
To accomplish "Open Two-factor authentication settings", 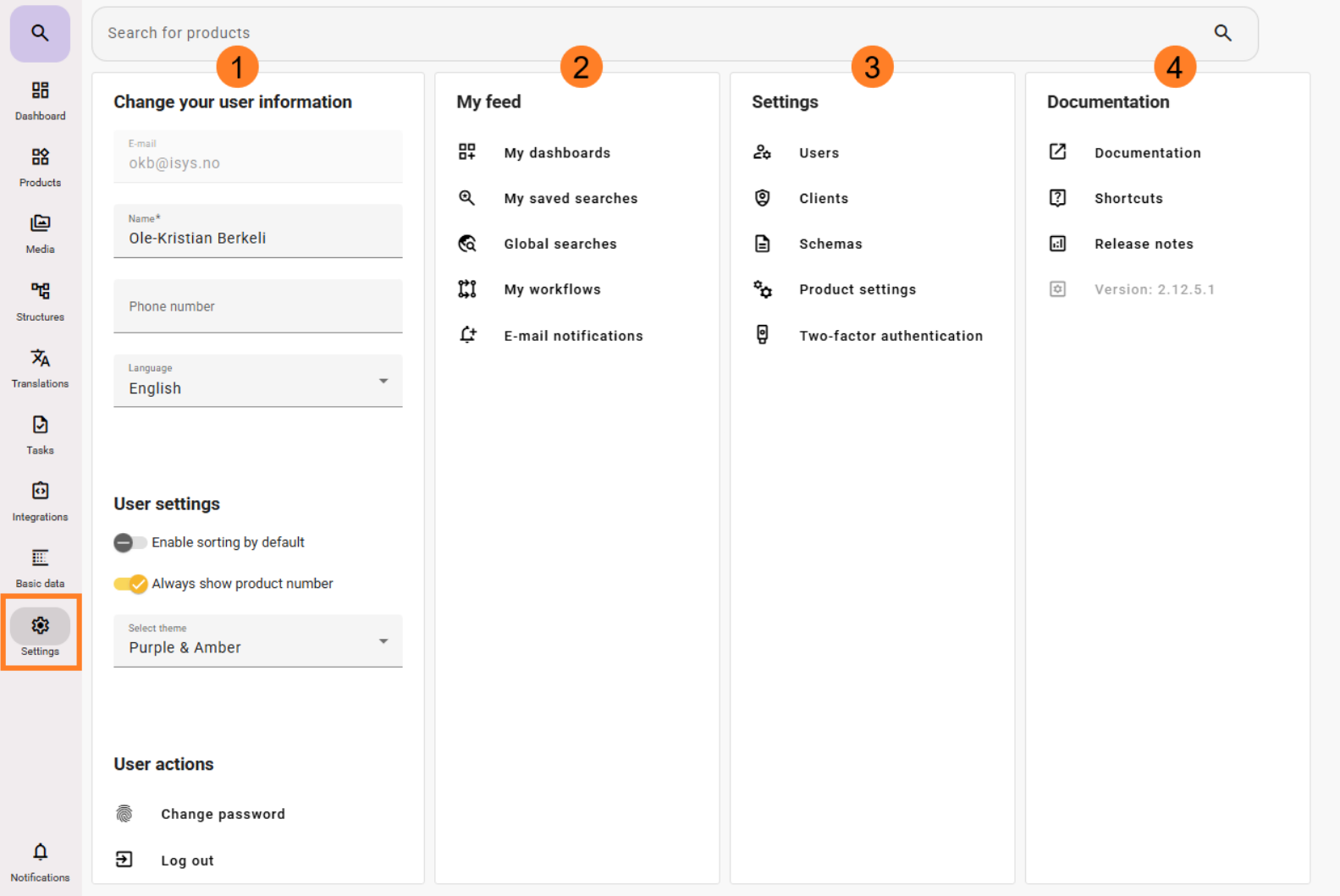I will [891, 336].
